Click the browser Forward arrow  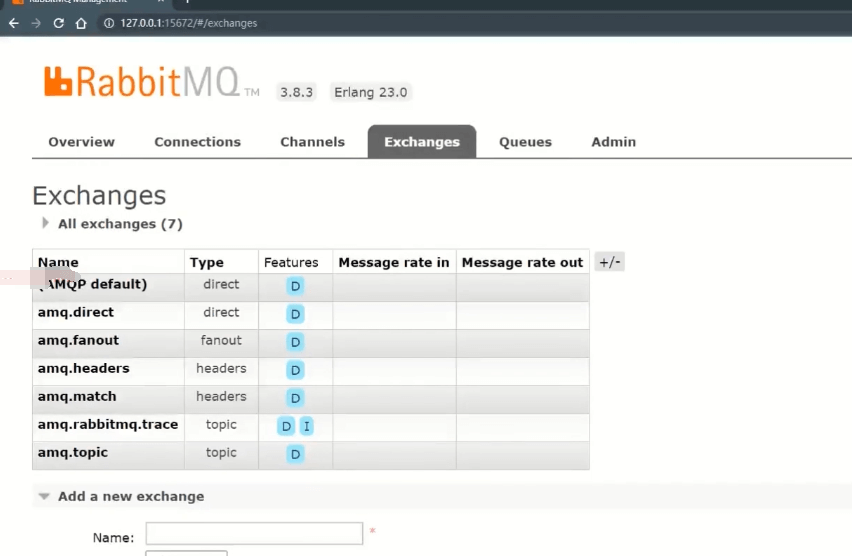(x=36, y=23)
